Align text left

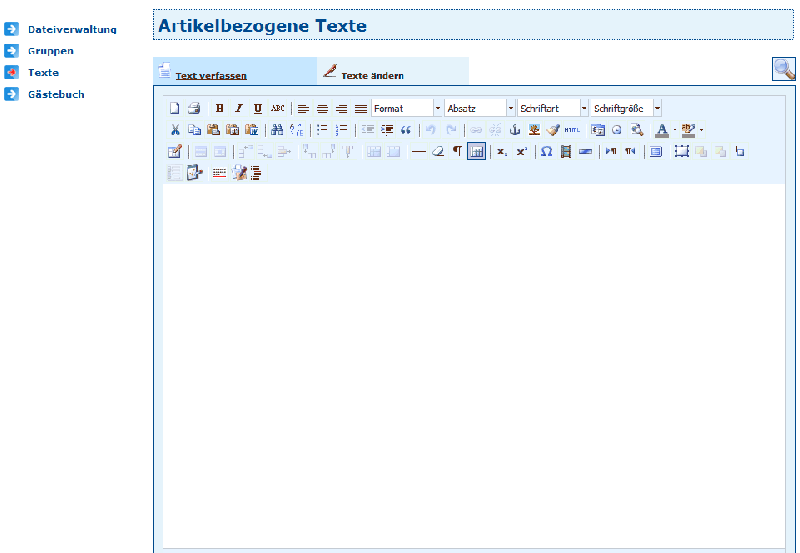[303, 108]
